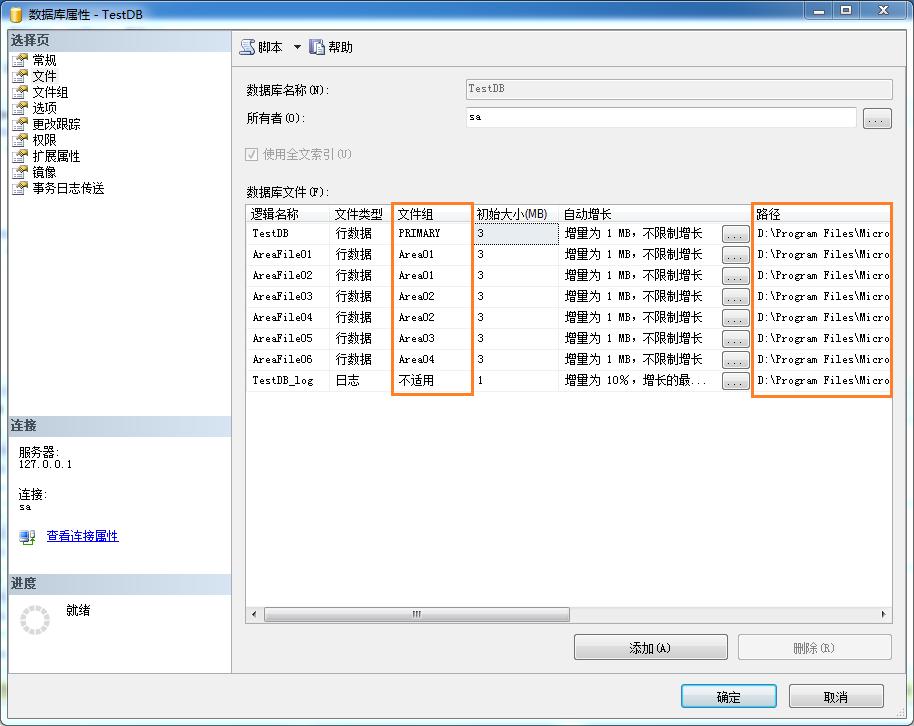The image size is (914, 726).
Task: Select the TestDB_log logical name cell
Action: tap(288, 380)
